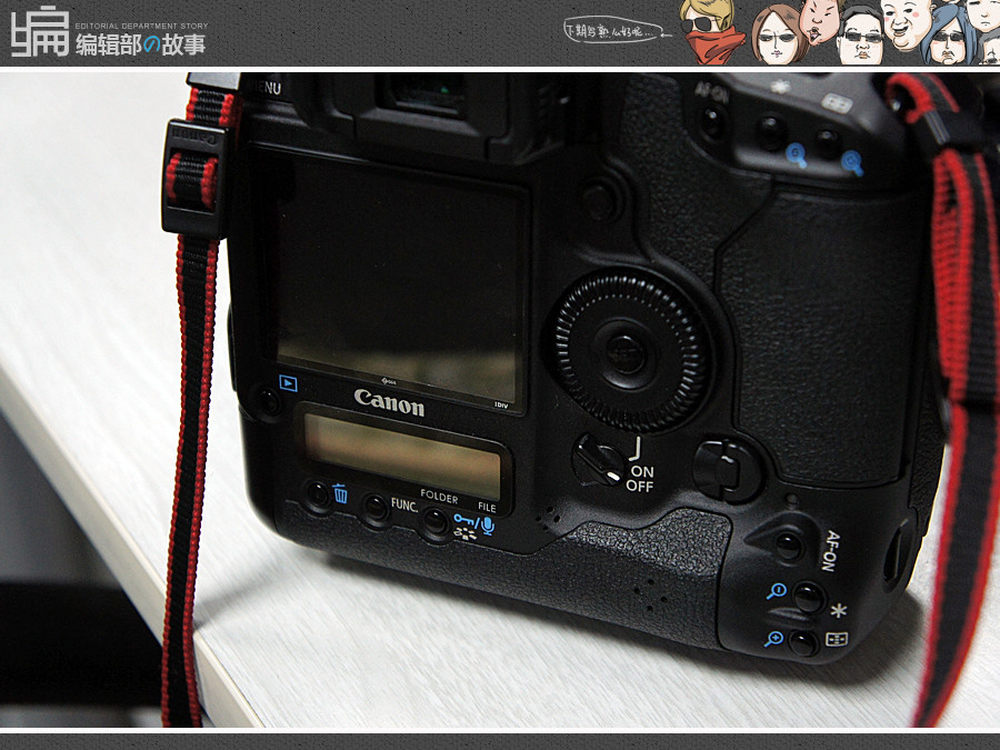Click the round button beside the trash icon
This screenshot has width=1000, height=750.
(x=317, y=494)
